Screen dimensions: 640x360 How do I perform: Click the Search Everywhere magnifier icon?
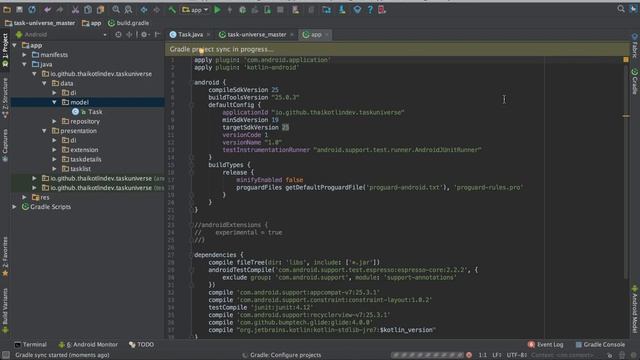pyautogui.click(x=621, y=9)
